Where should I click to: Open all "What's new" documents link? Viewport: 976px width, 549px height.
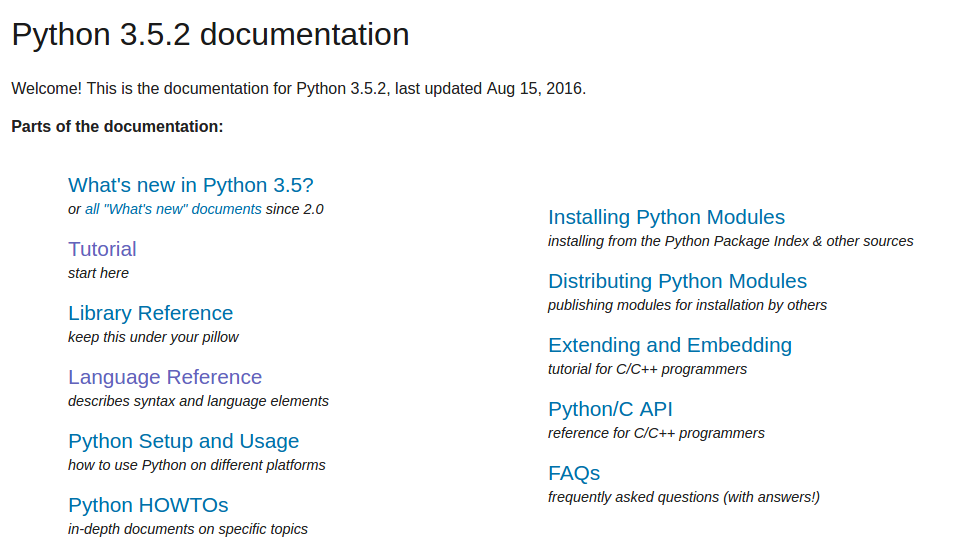[x=173, y=209]
